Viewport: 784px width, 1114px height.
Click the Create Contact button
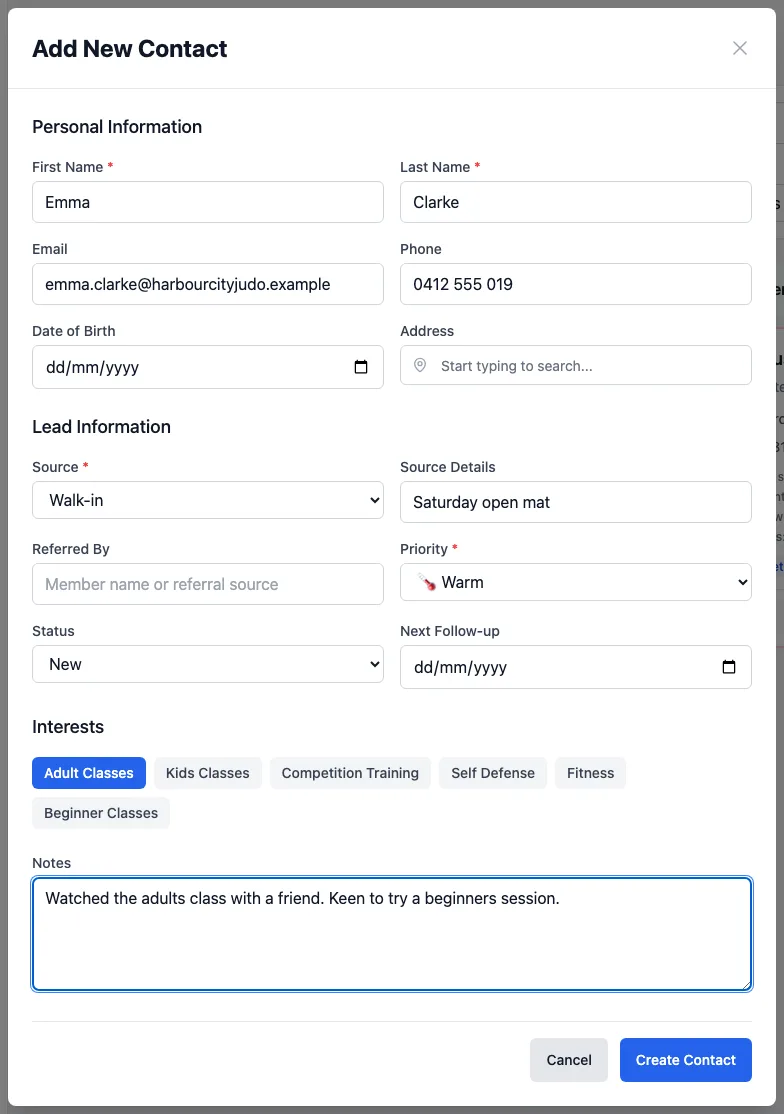pos(685,1060)
